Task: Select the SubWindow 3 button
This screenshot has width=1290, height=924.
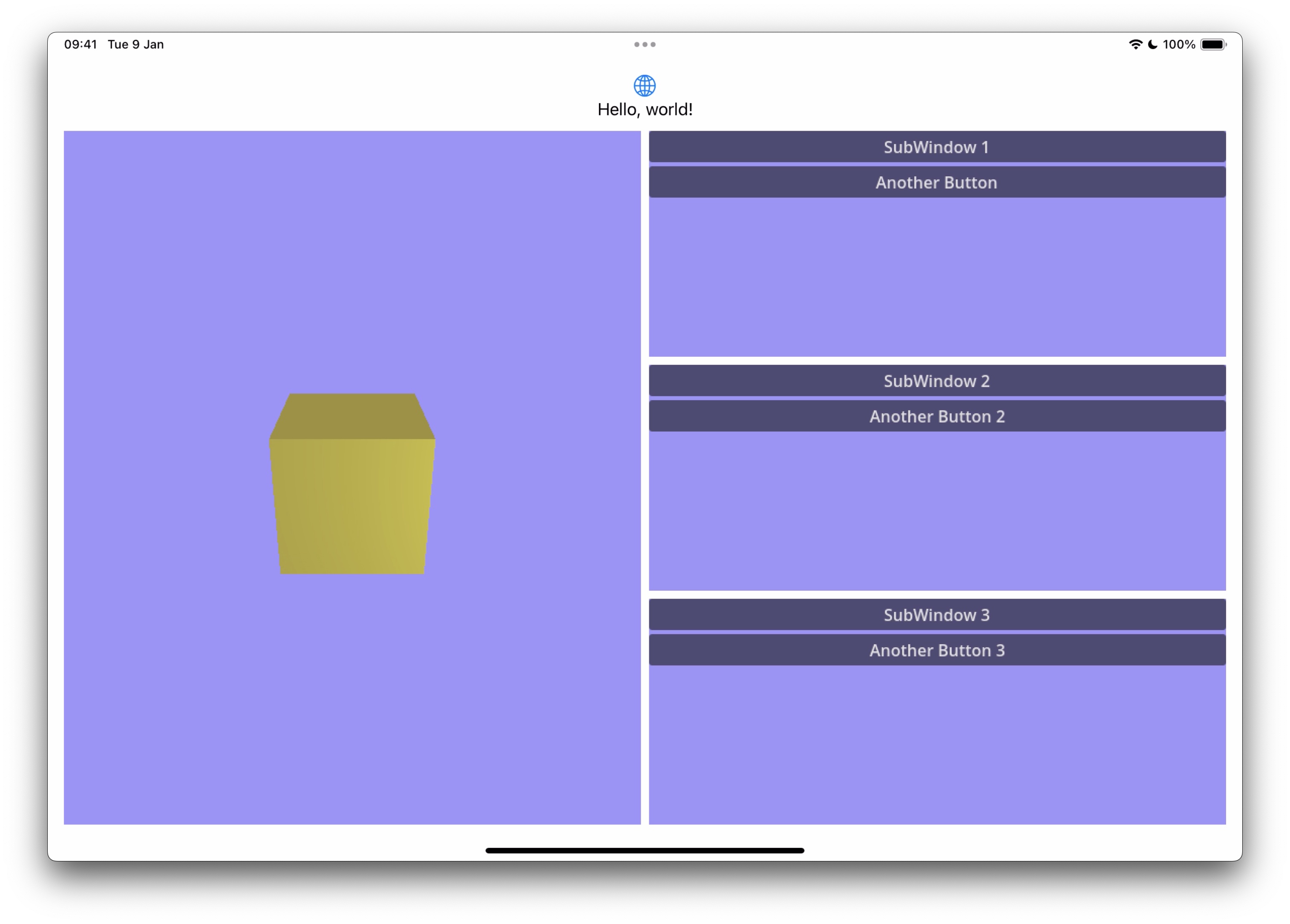Action: tap(937, 615)
